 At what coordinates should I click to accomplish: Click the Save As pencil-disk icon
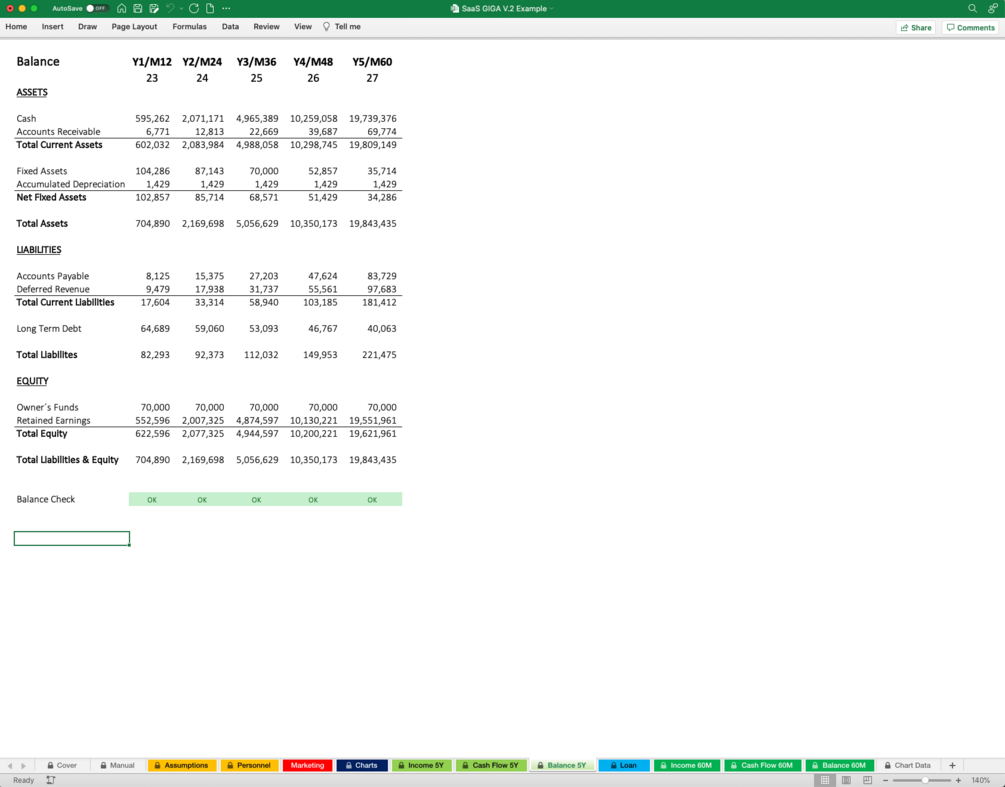coord(154,8)
